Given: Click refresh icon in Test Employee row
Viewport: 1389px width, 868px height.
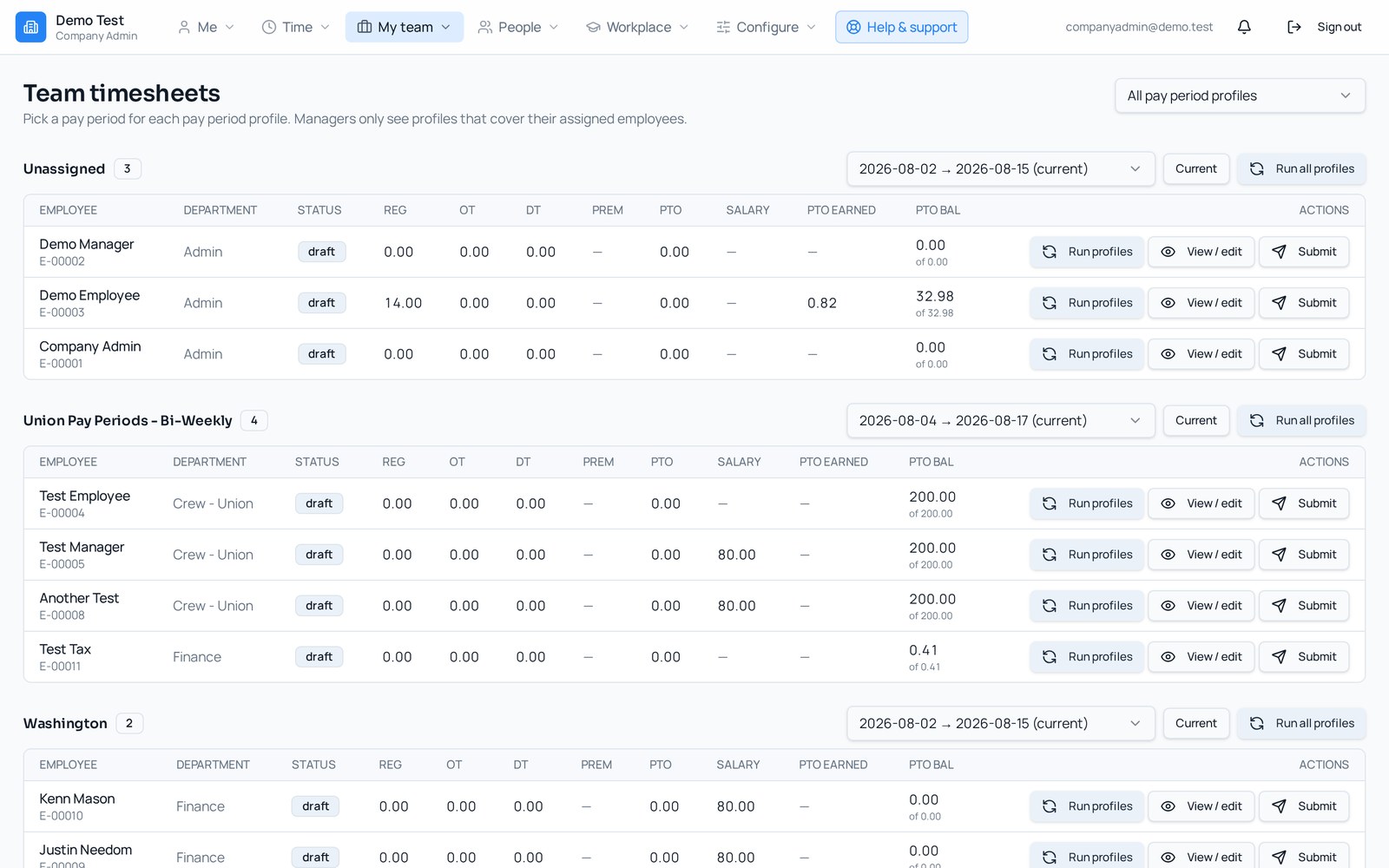Looking at the screenshot, I should 1050,503.
